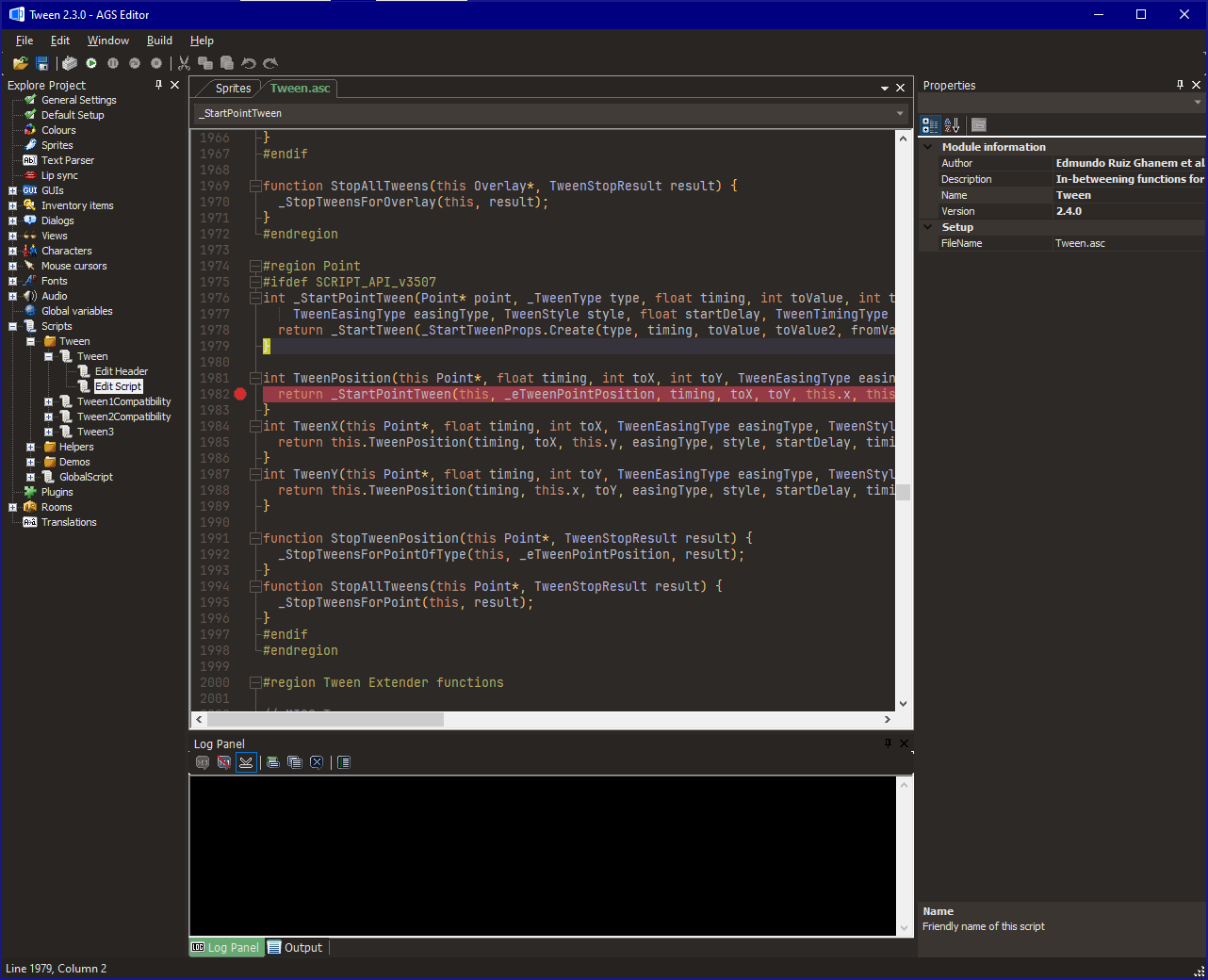The image size is (1208, 980).
Task: Select the Translations tree item
Action: [x=69, y=522]
